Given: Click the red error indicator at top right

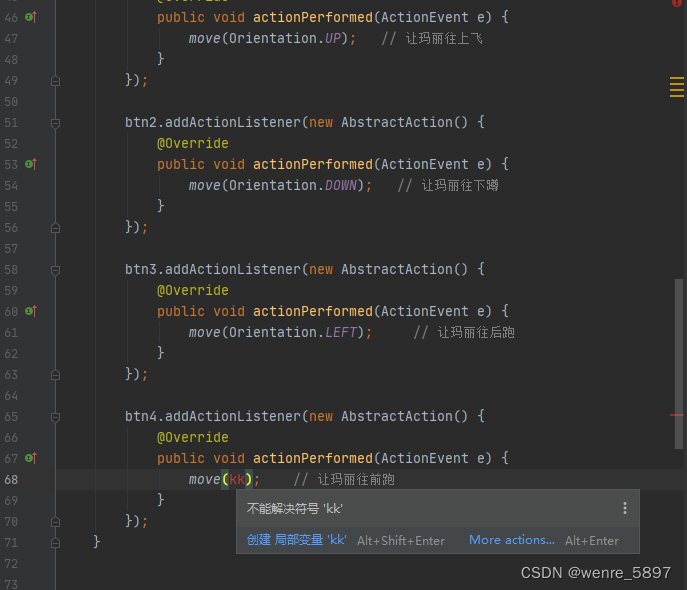Looking at the screenshot, I should pyautogui.click(x=677, y=3).
